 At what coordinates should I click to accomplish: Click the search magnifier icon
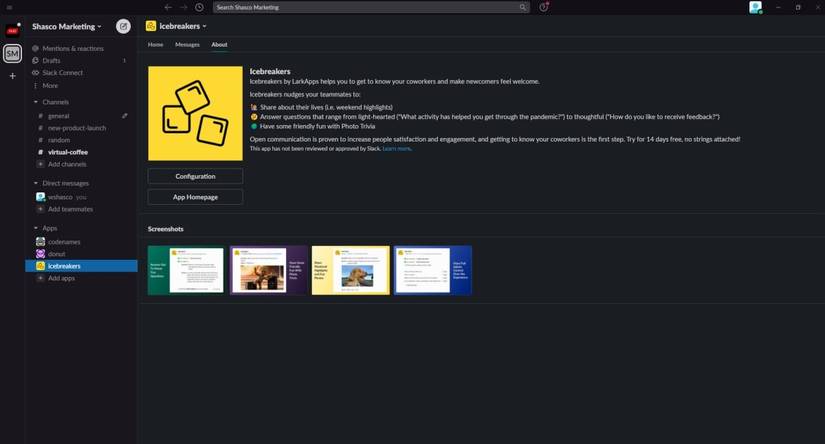522,7
